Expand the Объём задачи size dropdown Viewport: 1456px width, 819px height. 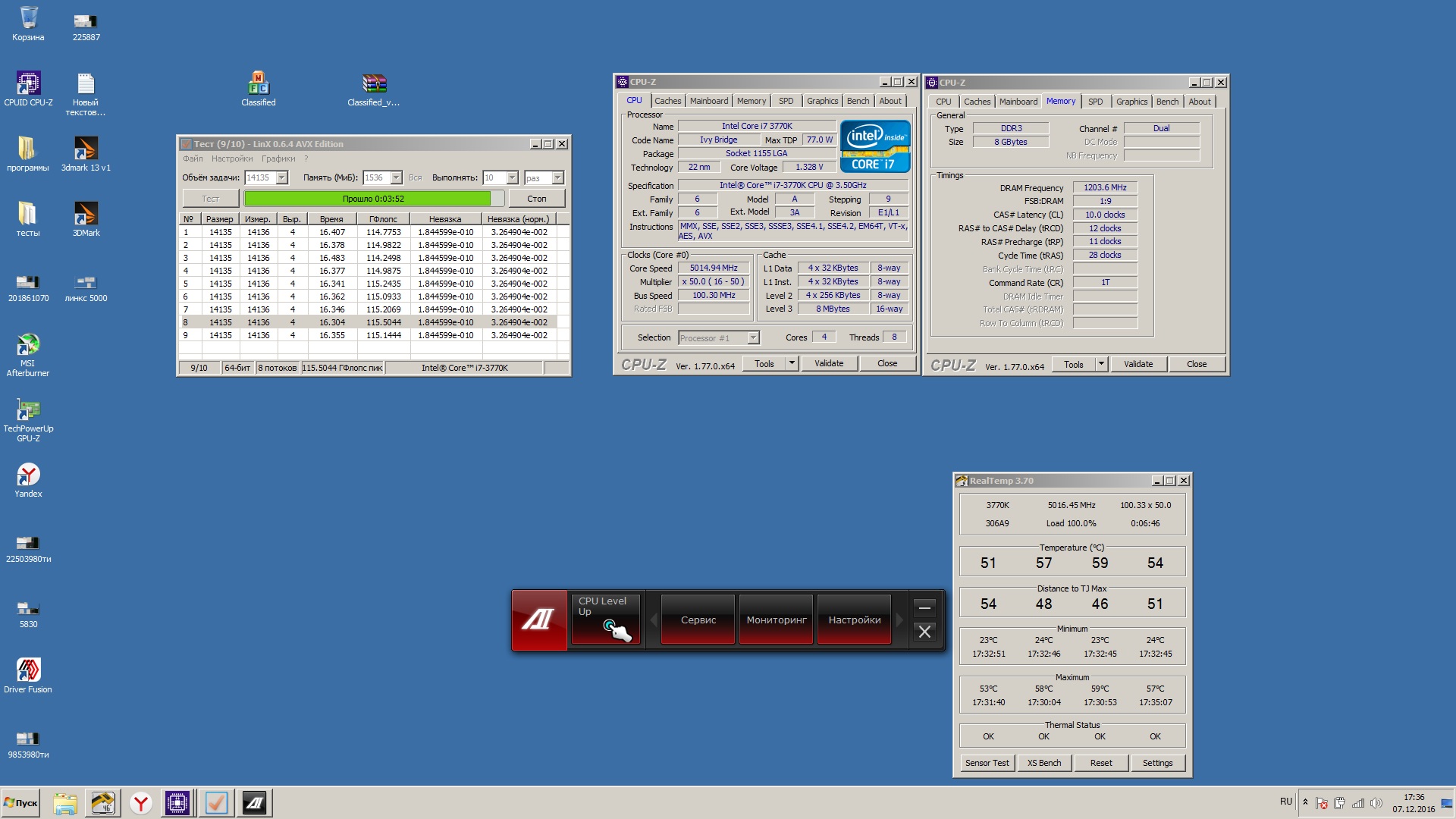click(282, 177)
